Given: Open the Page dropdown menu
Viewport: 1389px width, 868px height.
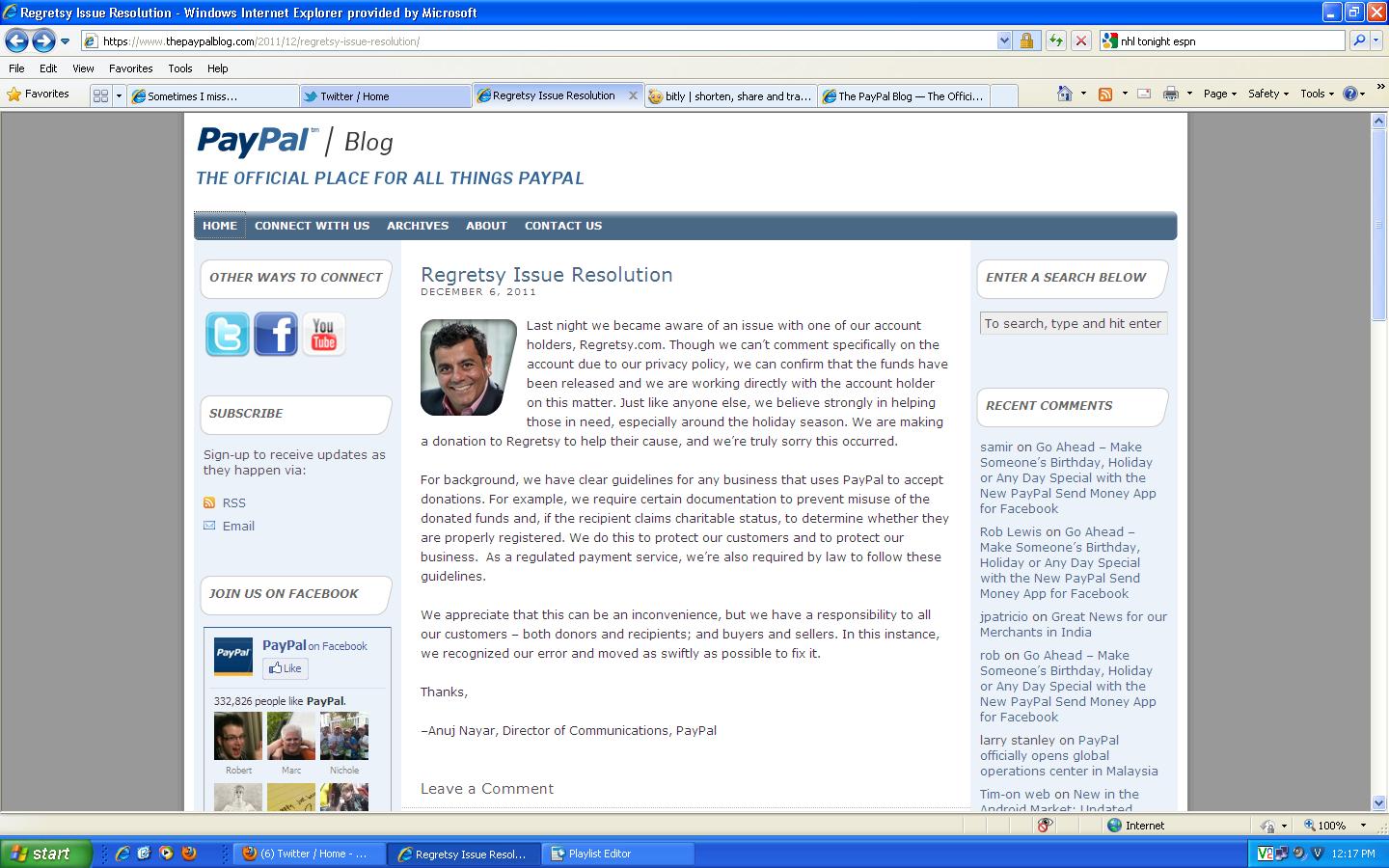Looking at the screenshot, I should (1220, 94).
